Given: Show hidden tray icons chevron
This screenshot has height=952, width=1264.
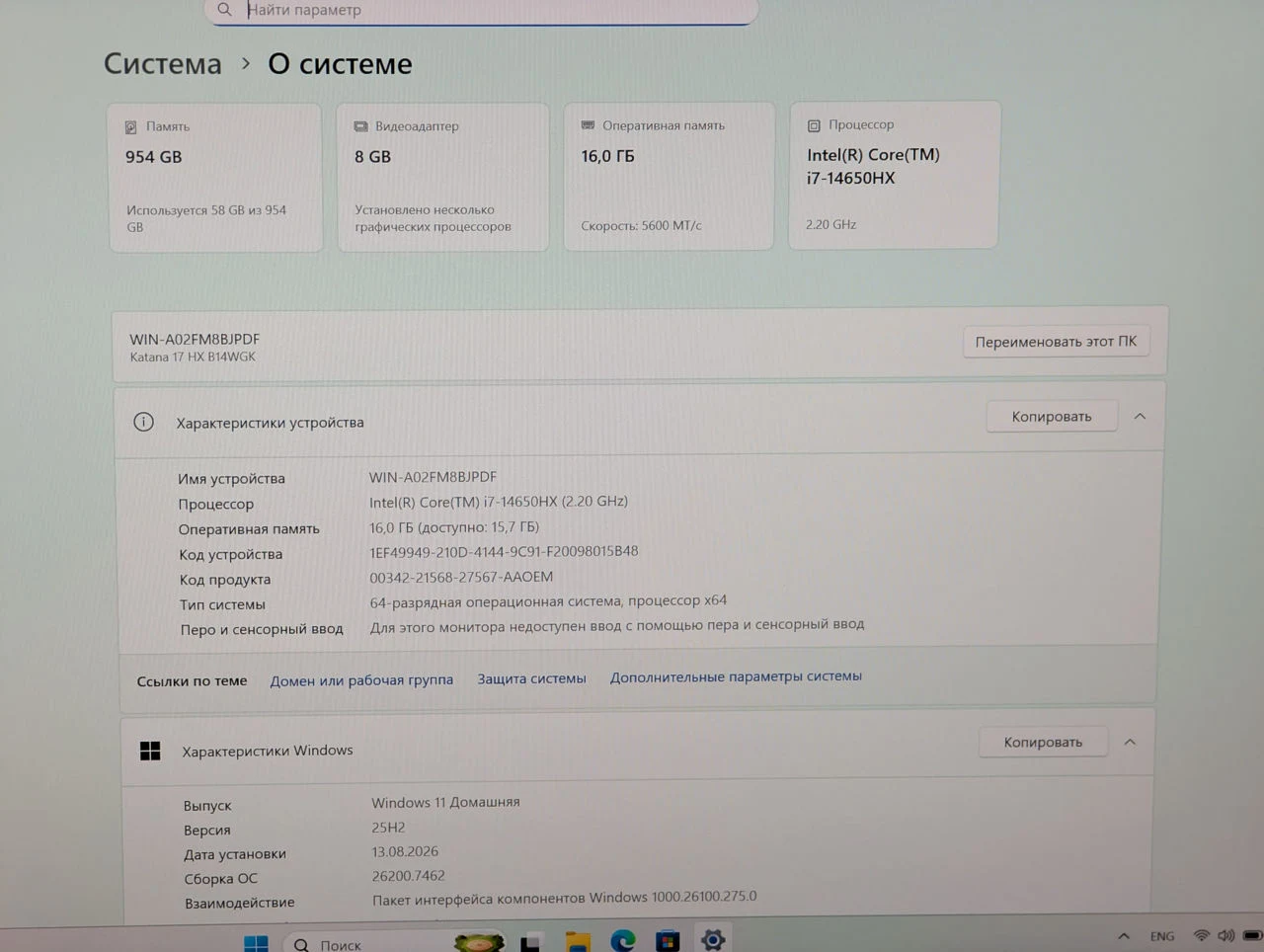Looking at the screenshot, I should coord(1124,936).
